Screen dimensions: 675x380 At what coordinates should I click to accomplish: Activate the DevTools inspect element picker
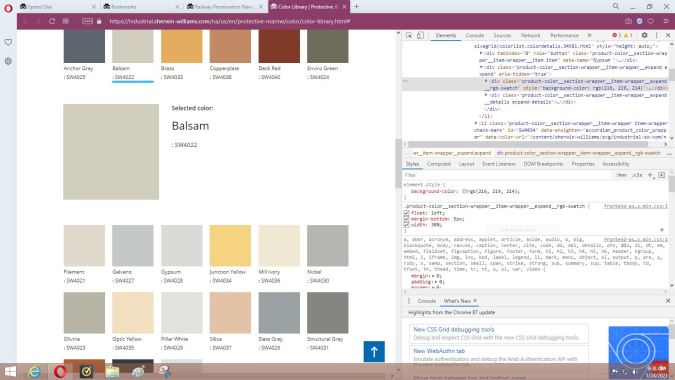coord(409,35)
